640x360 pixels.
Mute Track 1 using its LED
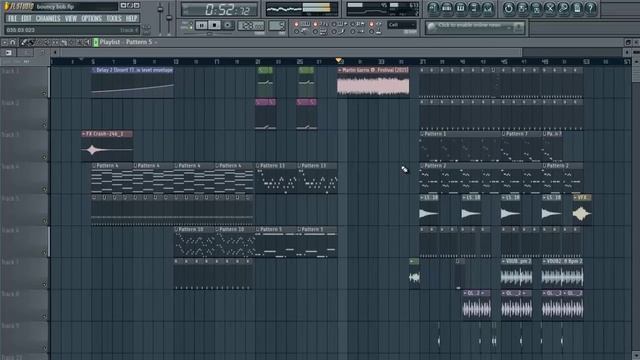pos(44,93)
